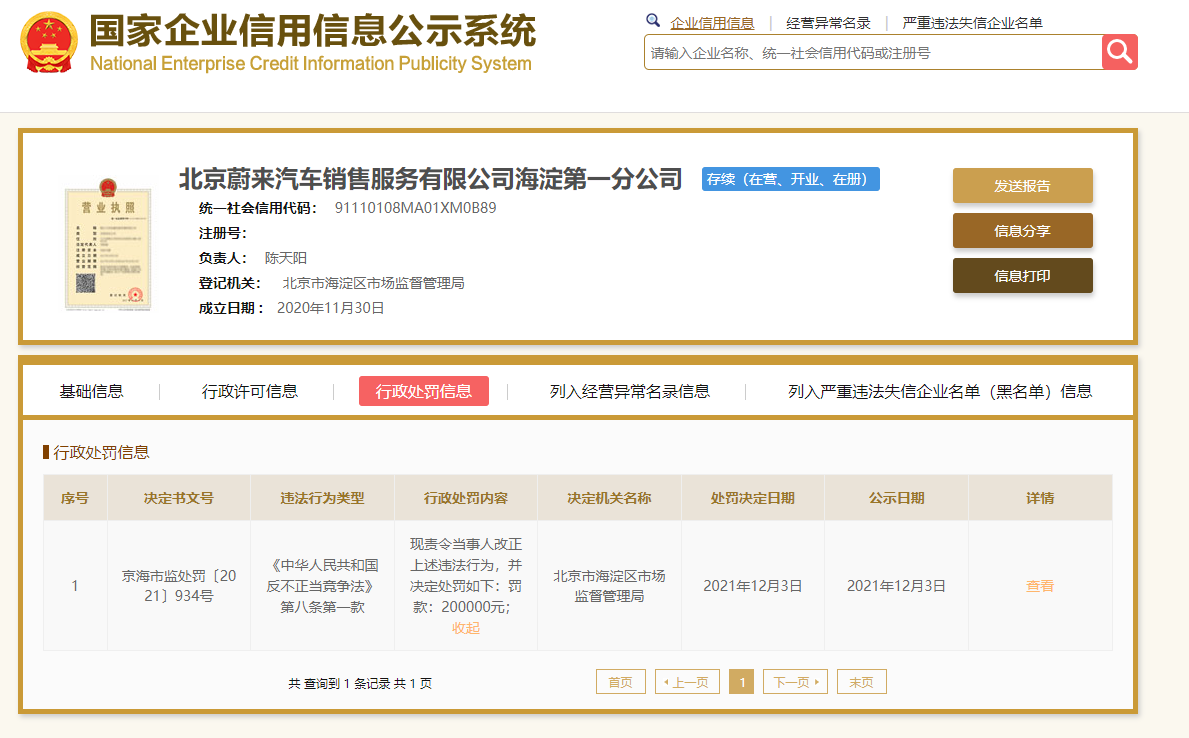Open penalty details via 查看 link
The image size is (1189, 738).
pos(1040,586)
